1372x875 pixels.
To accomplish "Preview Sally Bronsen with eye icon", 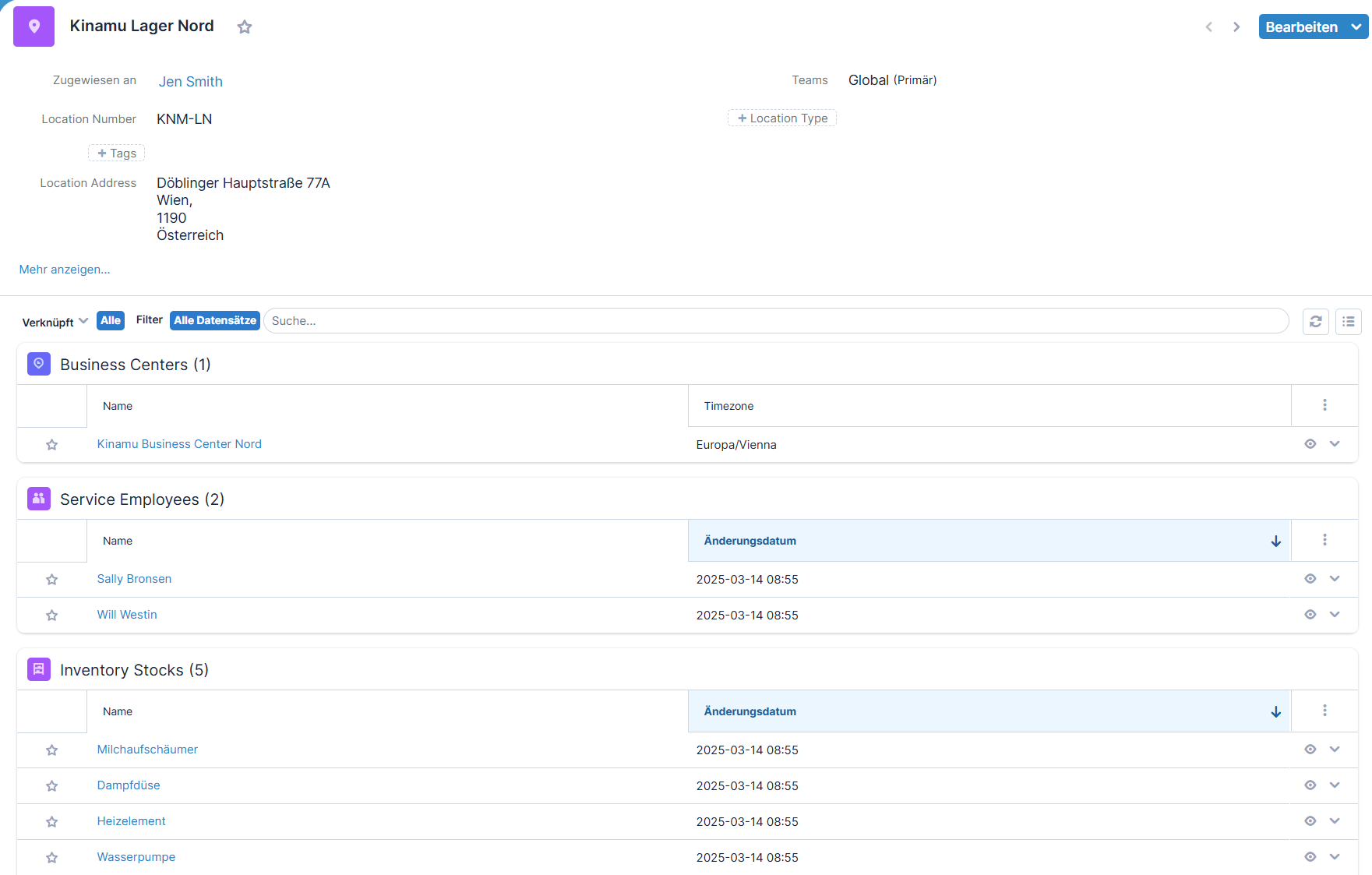I will [x=1310, y=579].
